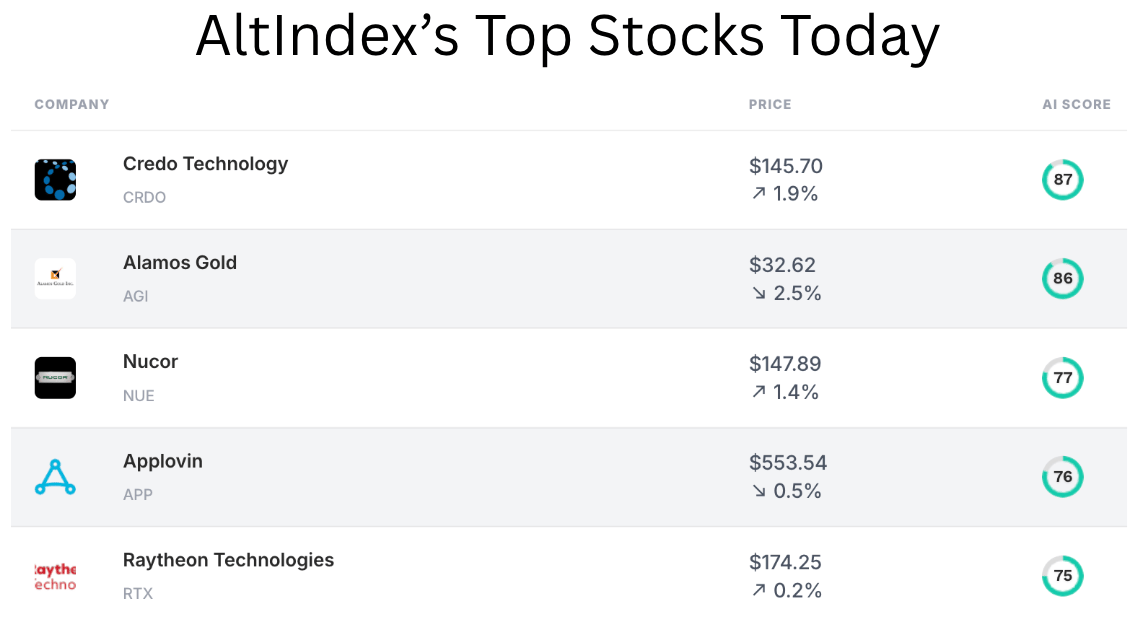Screen dimensions: 1138x640
Task: Click the AI score 76 ring
Action: [1062, 477]
